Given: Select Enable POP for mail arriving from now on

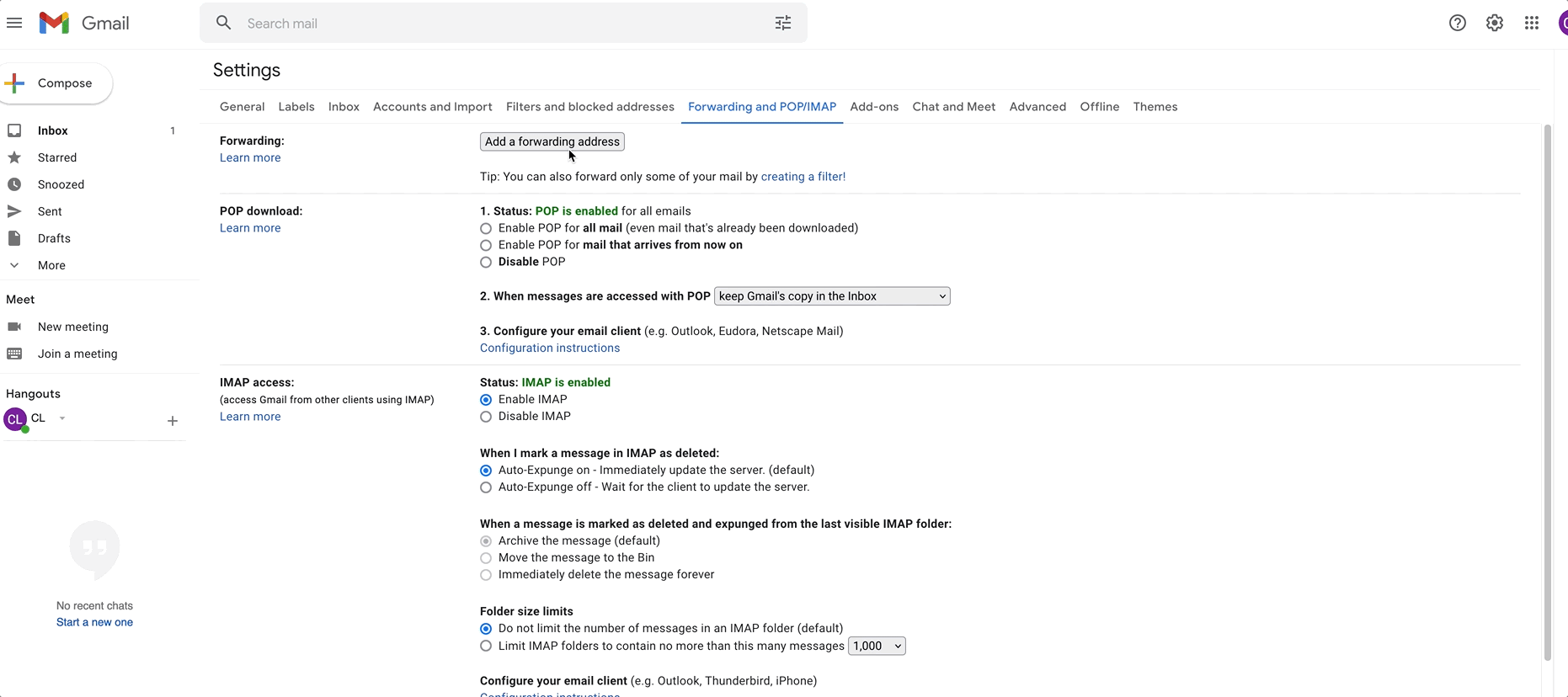Looking at the screenshot, I should [x=486, y=245].
